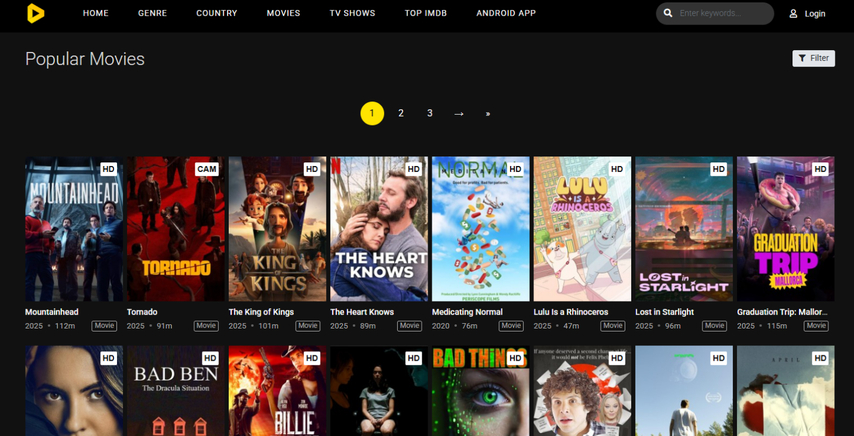Select pagination page 1
The image size is (854, 436).
372,113
